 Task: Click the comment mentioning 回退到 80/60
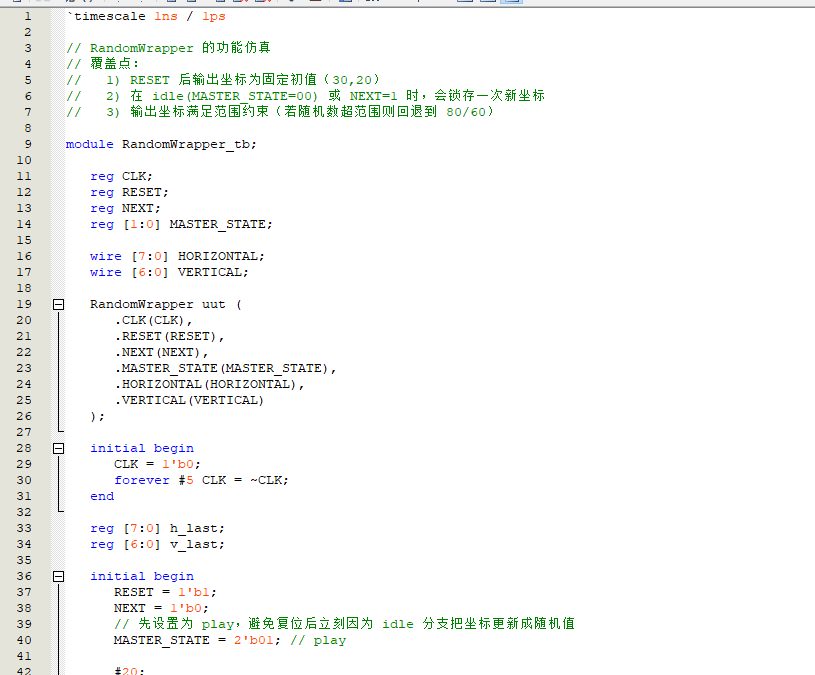point(280,112)
